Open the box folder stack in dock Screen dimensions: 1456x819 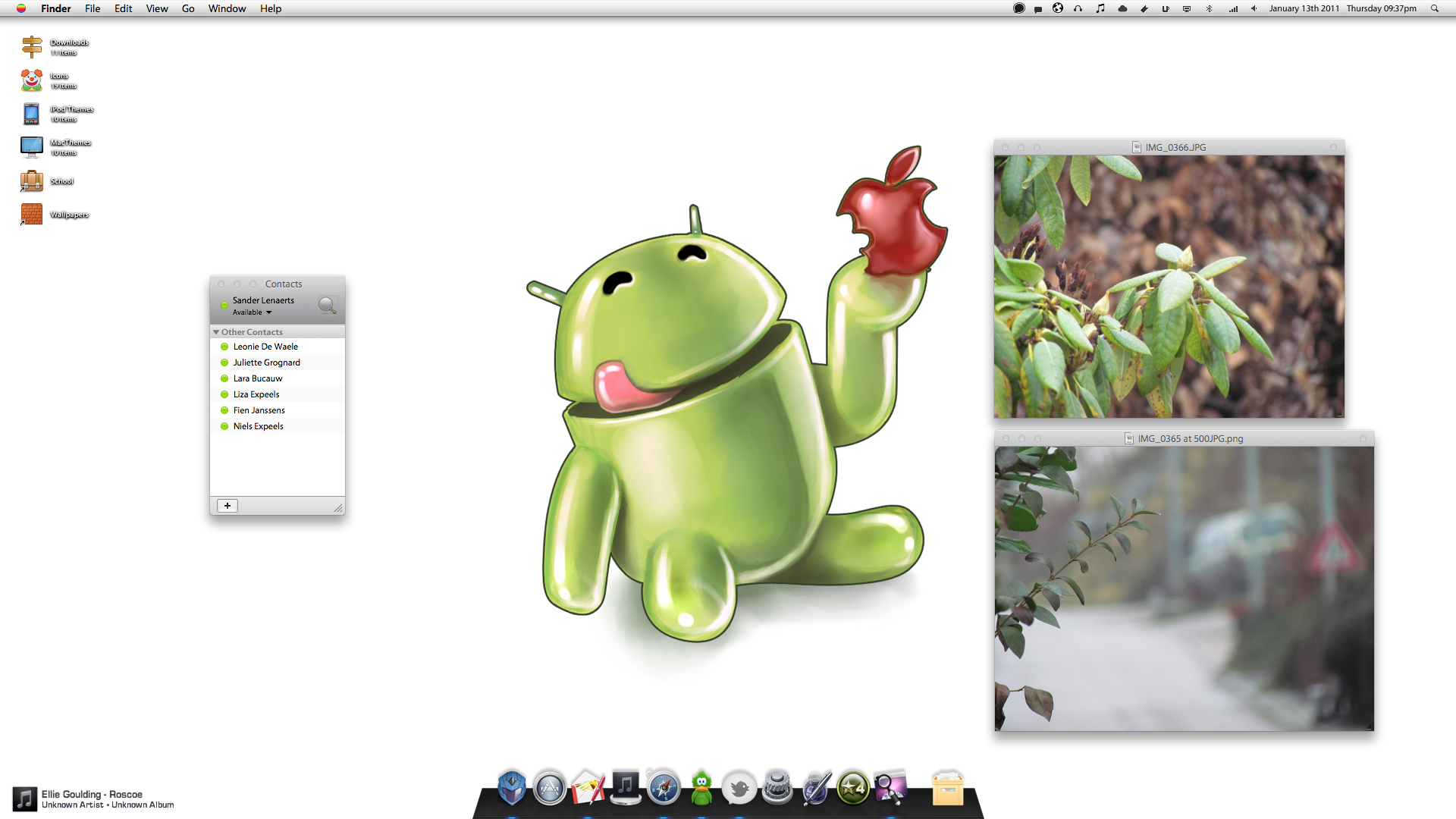pos(948,789)
